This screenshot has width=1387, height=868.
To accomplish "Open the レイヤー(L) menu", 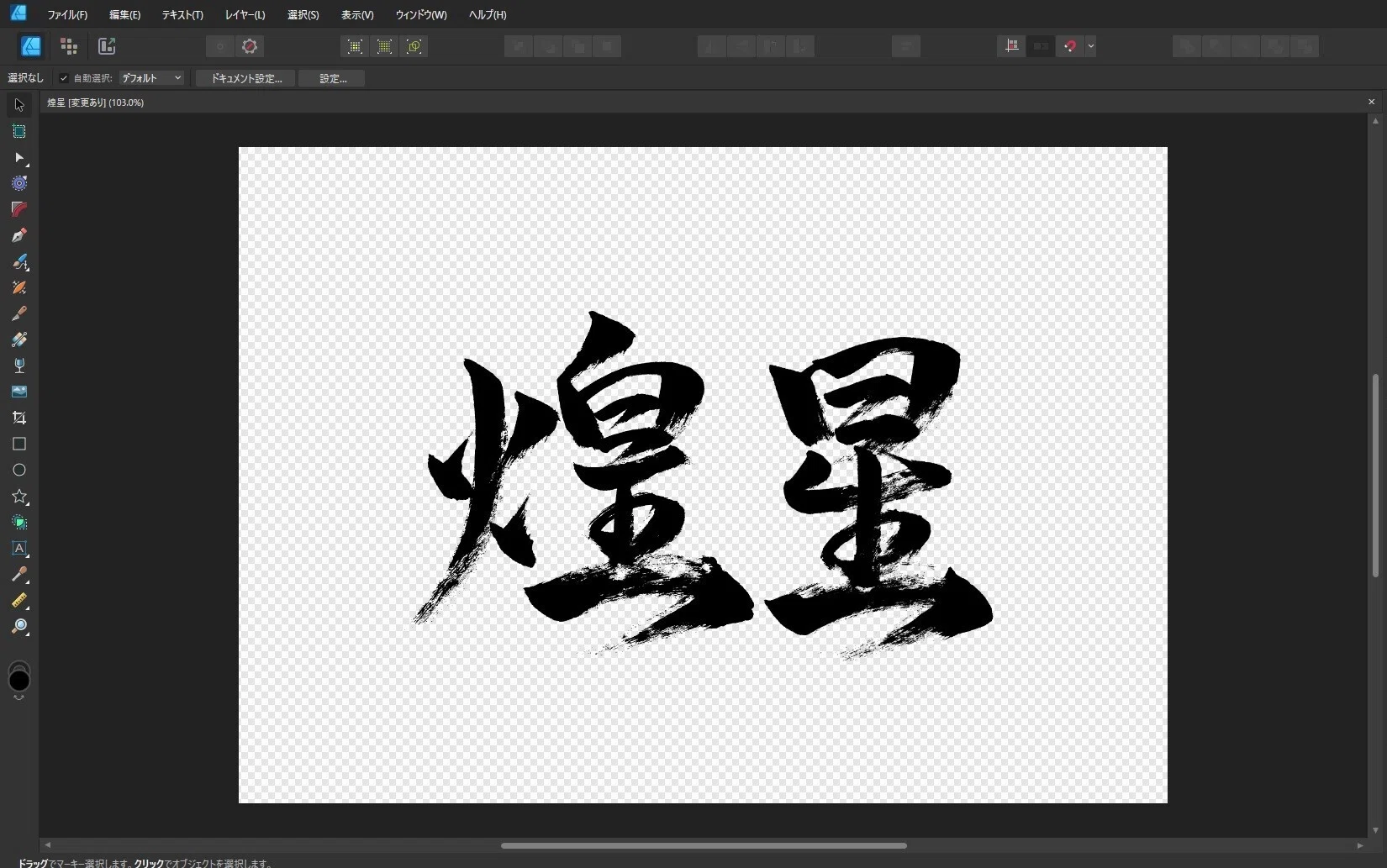I will [x=245, y=14].
